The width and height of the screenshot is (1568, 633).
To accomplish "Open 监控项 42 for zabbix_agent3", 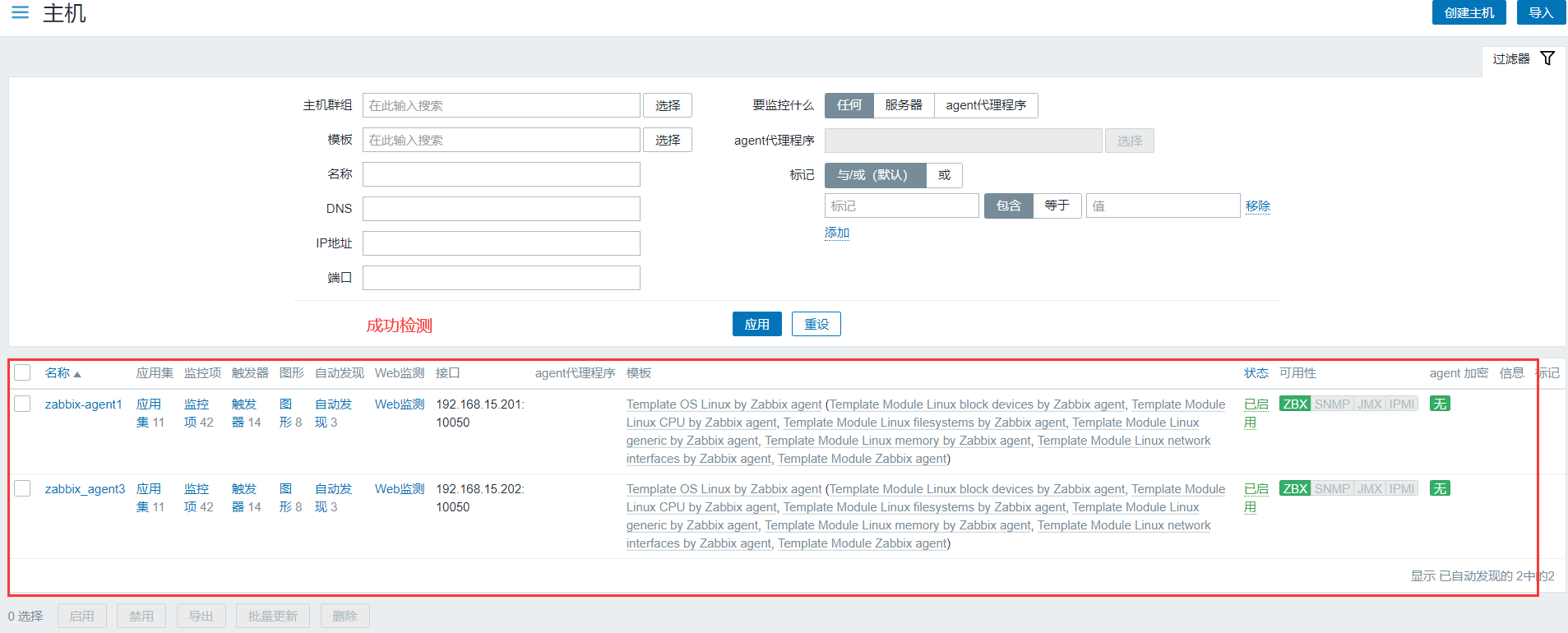I will click(197, 498).
